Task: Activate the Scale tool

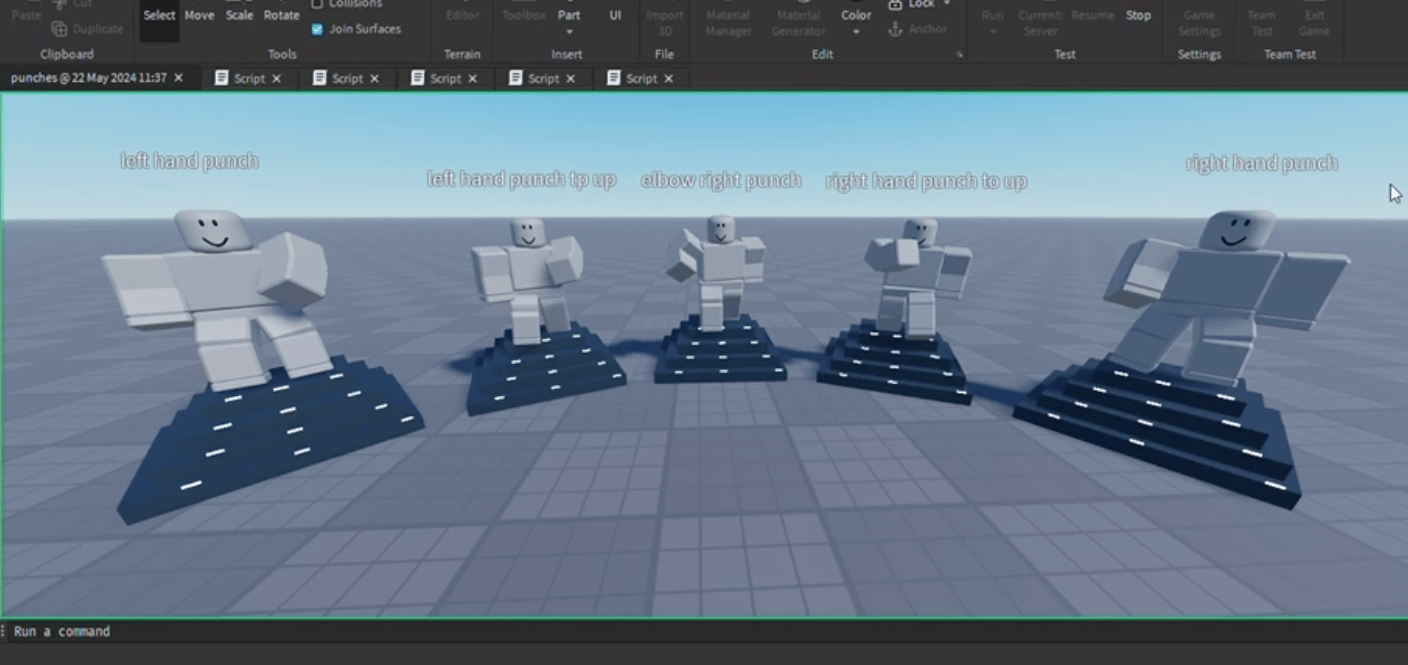Action: click(239, 15)
